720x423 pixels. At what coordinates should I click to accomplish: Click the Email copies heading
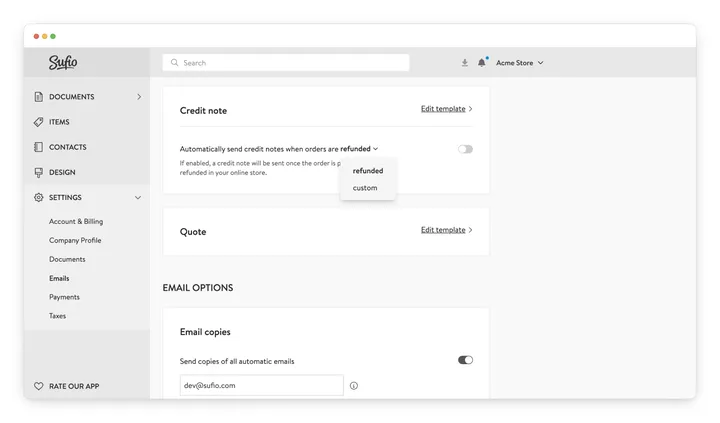pyautogui.click(x=205, y=332)
